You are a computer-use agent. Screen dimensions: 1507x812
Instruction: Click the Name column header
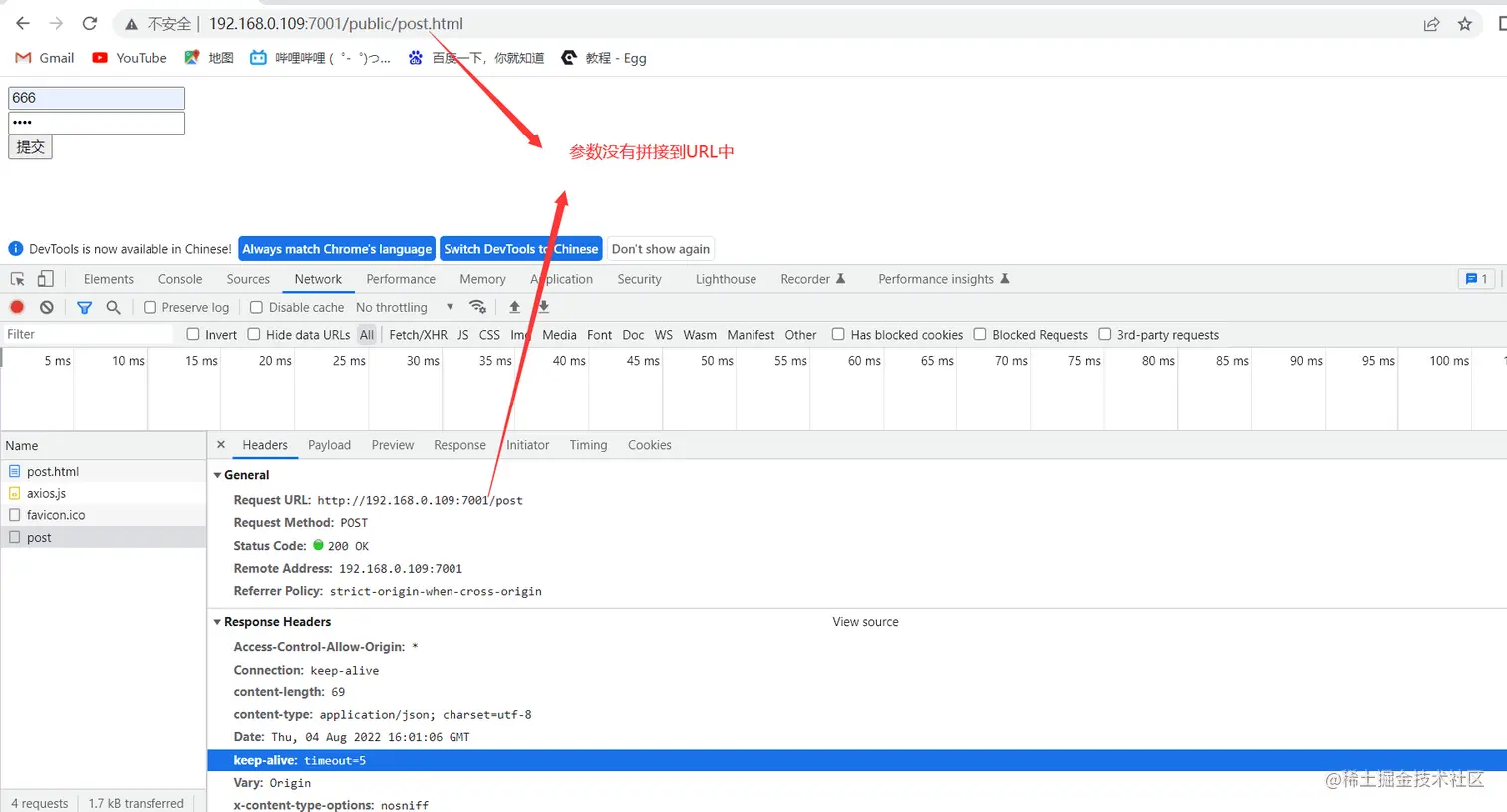coord(104,446)
